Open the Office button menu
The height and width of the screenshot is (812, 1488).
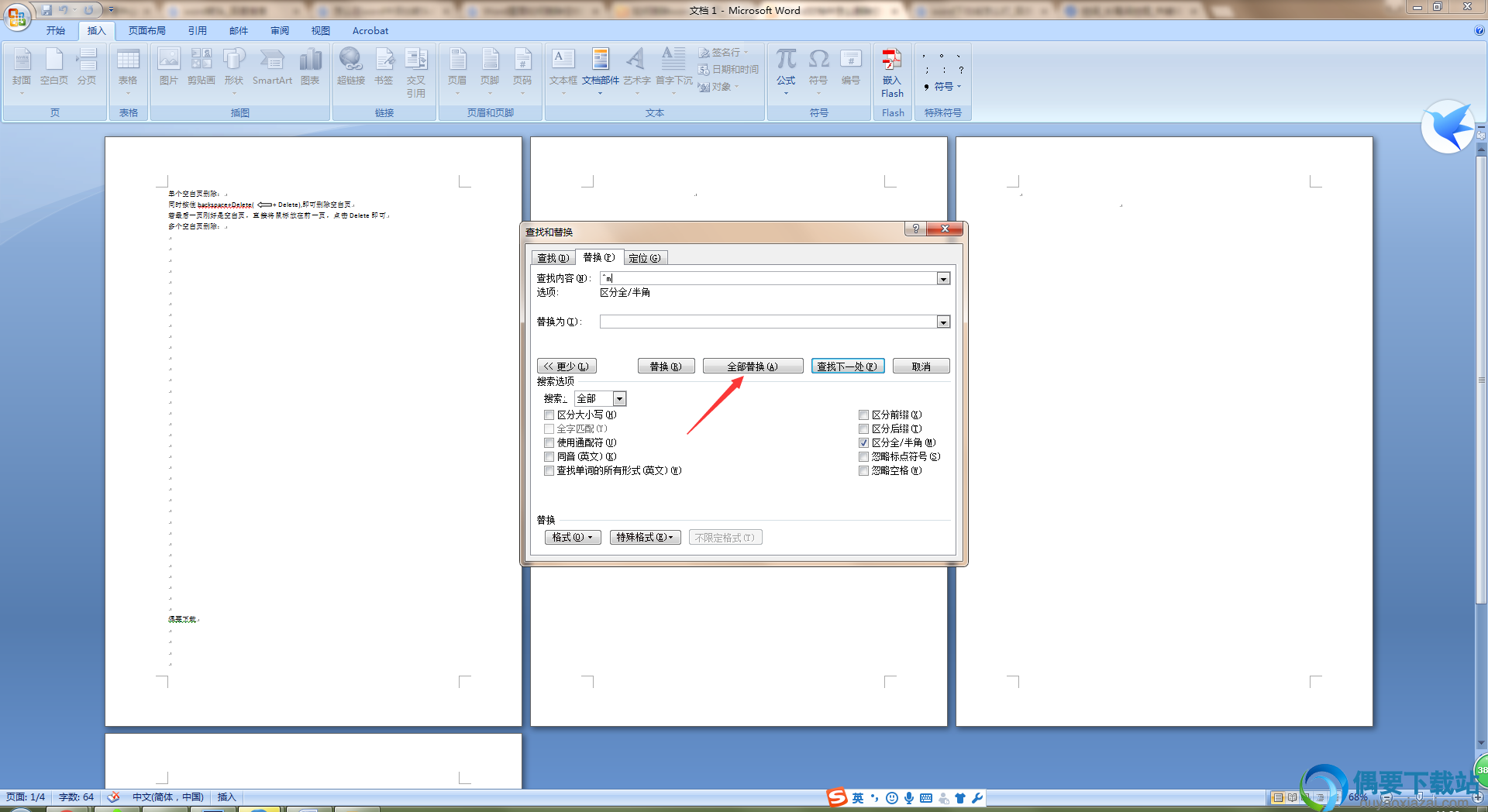pos(17,15)
